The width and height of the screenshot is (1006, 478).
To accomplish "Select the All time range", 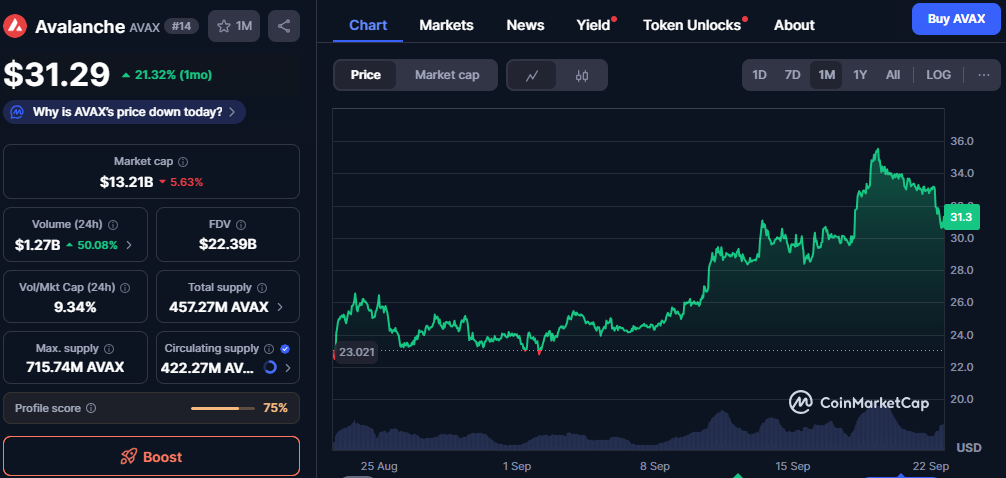I will (892, 75).
